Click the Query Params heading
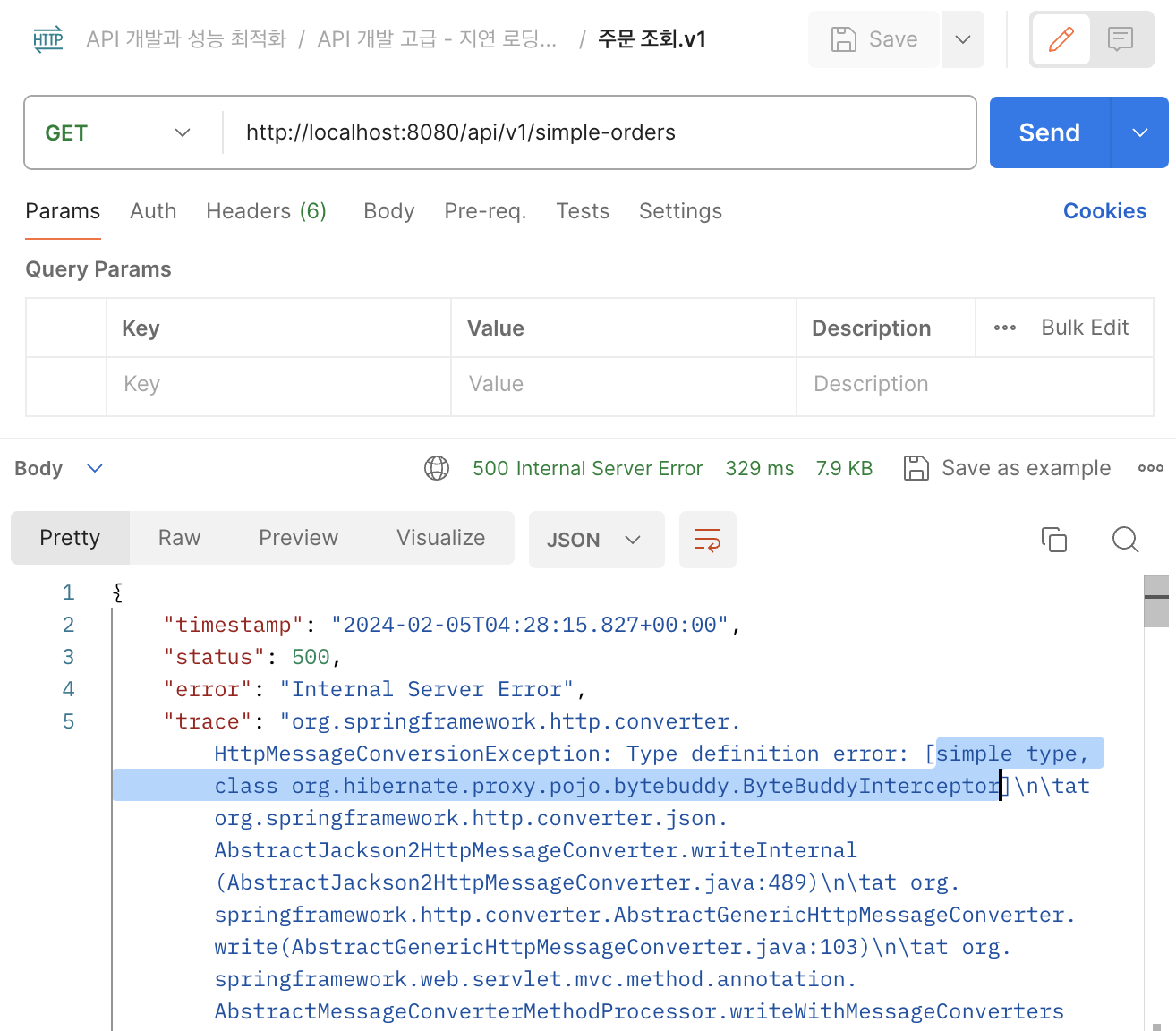This screenshot has height=1031, width=1176. click(x=98, y=269)
